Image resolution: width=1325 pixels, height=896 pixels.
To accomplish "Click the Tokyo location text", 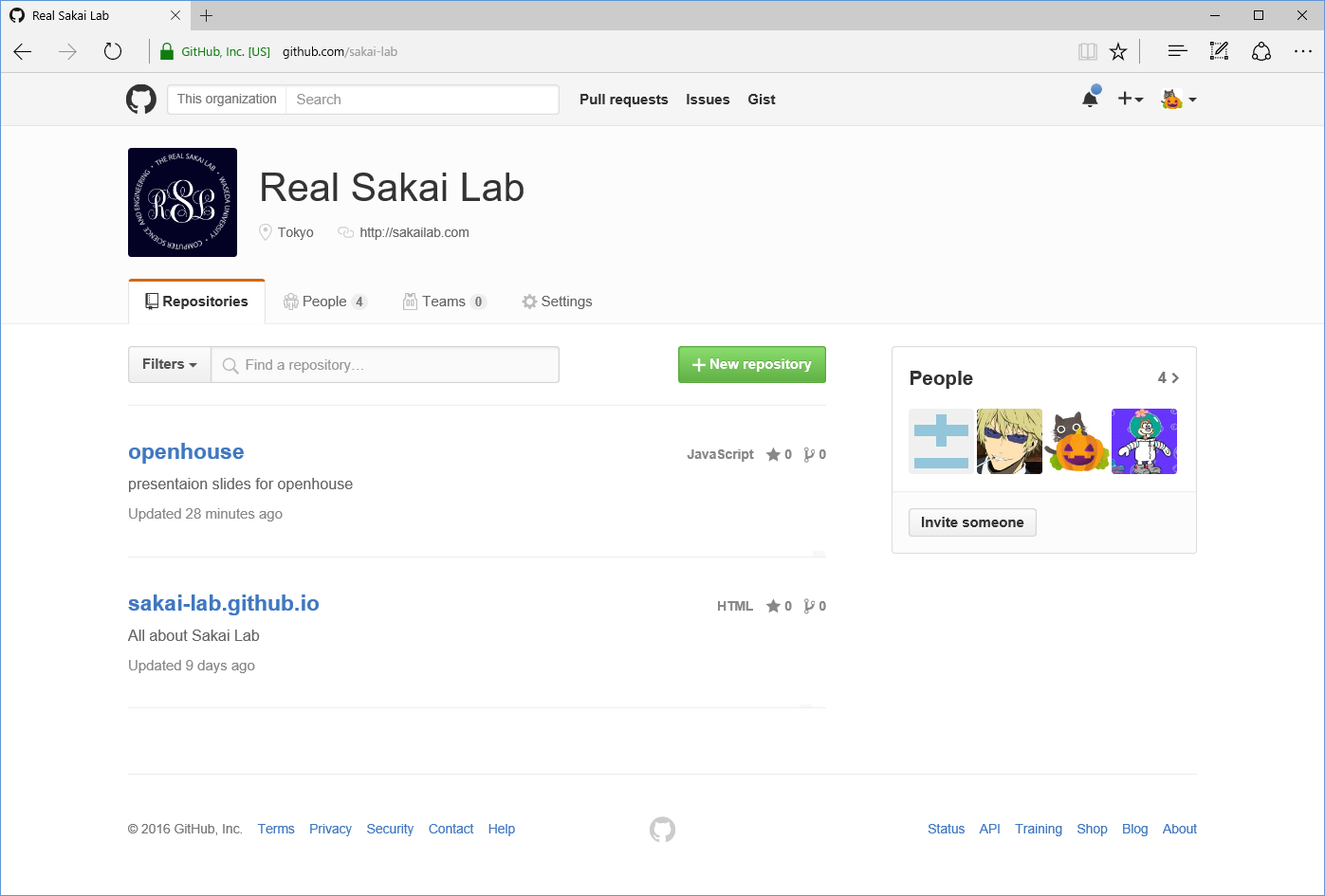I will coord(296,232).
